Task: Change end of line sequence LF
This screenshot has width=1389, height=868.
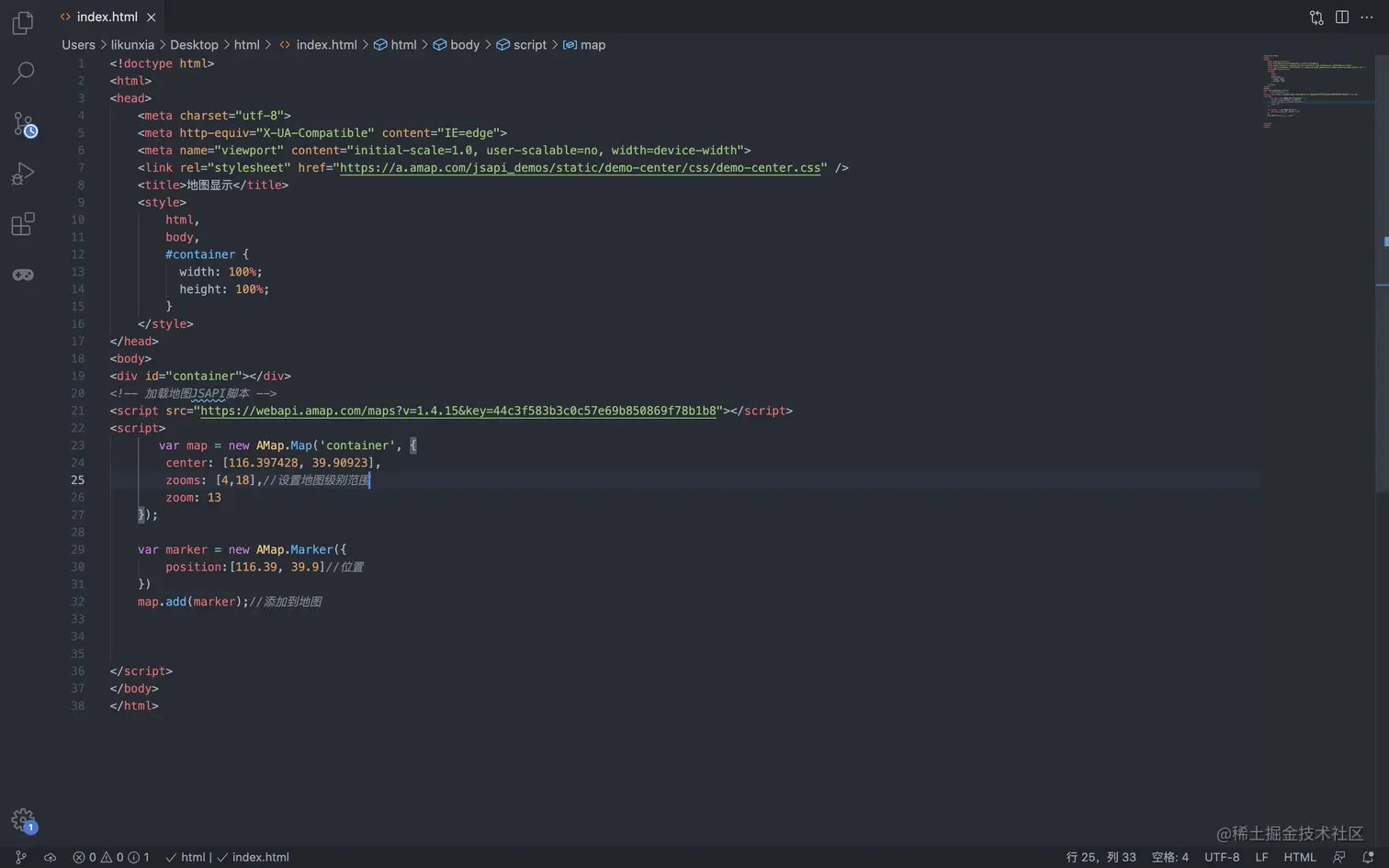Action: pyautogui.click(x=1261, y=857)
